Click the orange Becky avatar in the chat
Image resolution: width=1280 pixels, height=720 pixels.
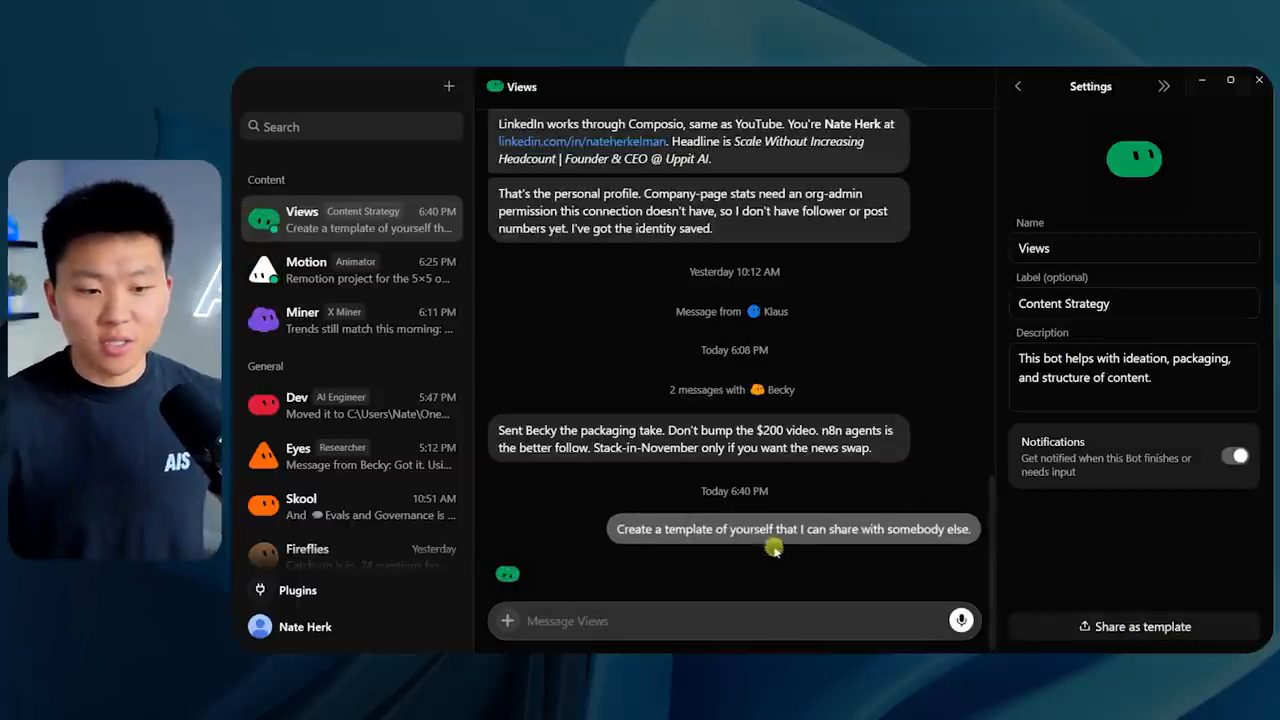[x=757, y=390]
